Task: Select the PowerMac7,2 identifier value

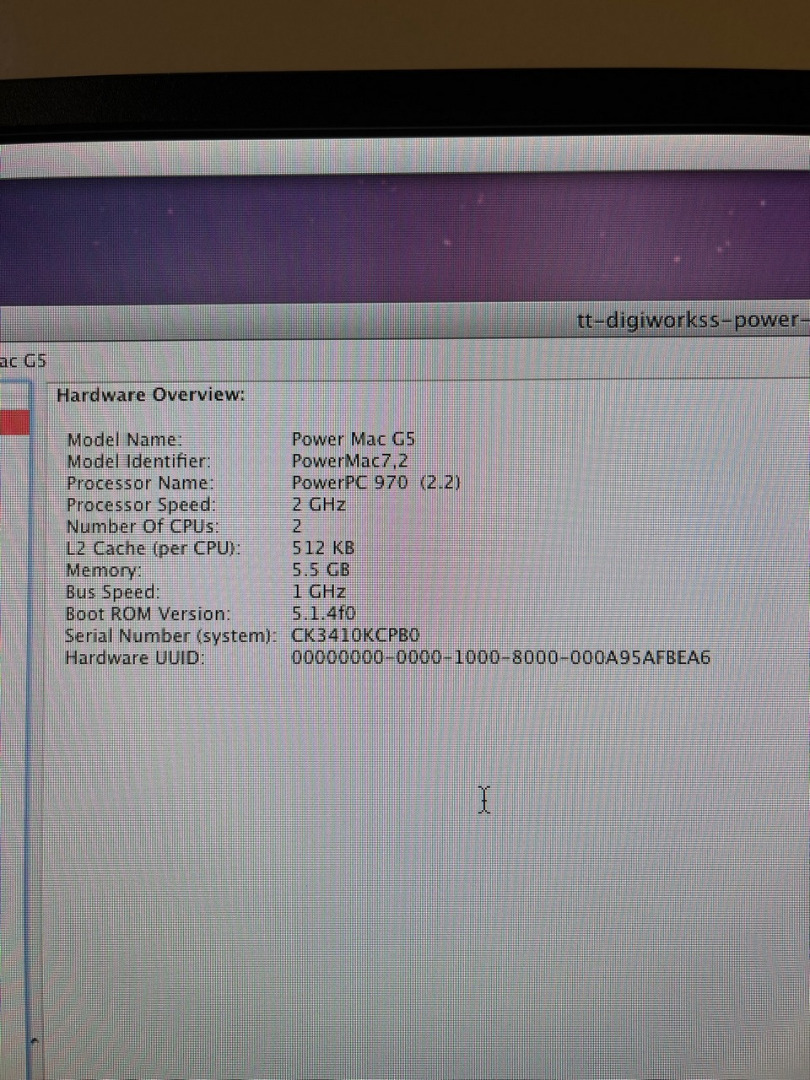Action: pos(350,461)
